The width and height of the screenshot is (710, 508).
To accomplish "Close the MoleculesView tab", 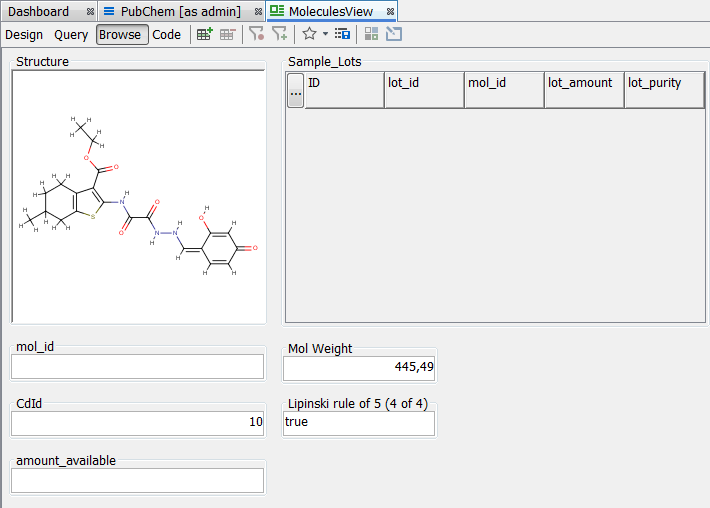I will coord(390,11).
